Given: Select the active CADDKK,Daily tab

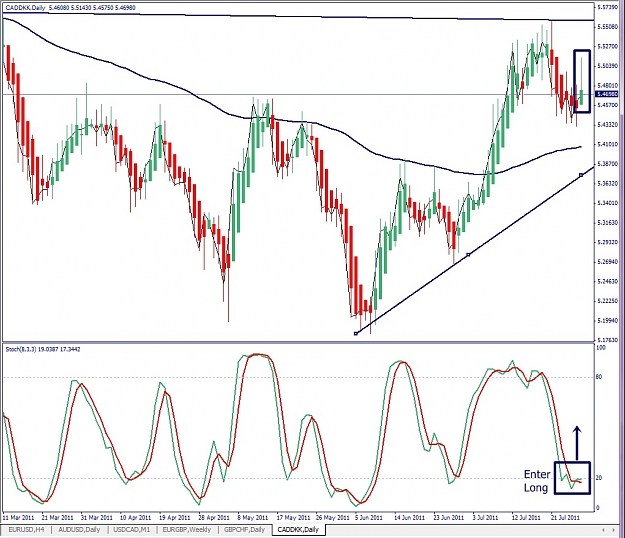Looking at the screenshot, I should point(298,530).
